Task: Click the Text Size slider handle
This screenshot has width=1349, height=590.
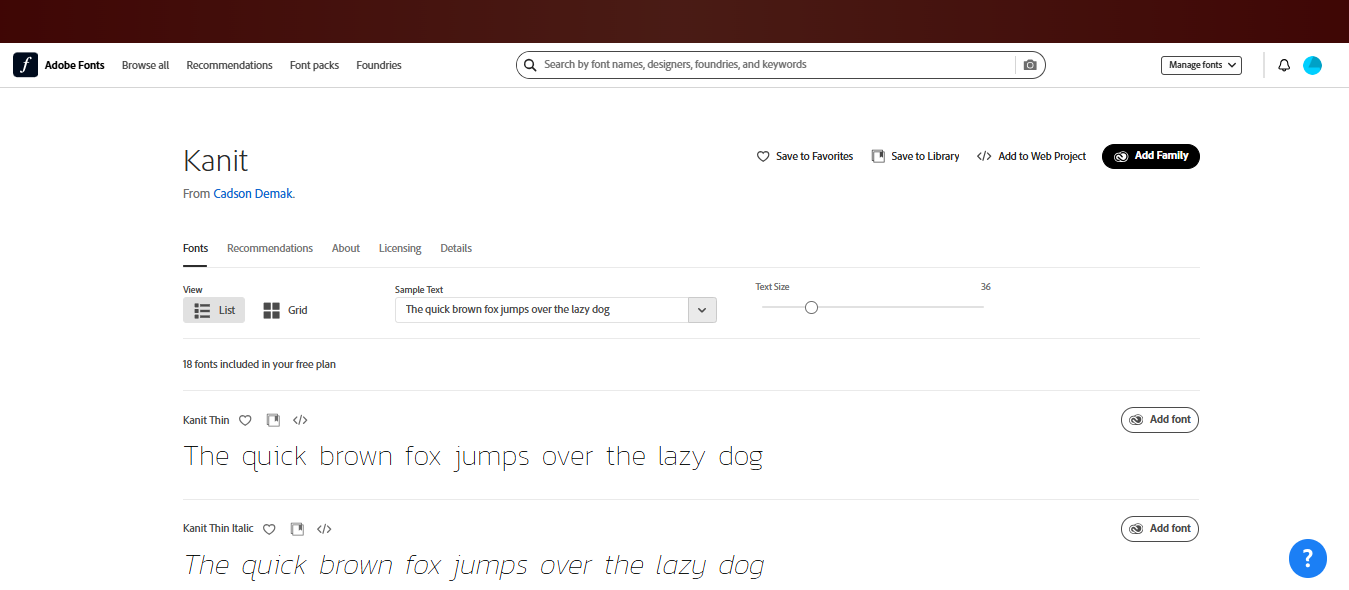Action: click(x=811, y=307)
